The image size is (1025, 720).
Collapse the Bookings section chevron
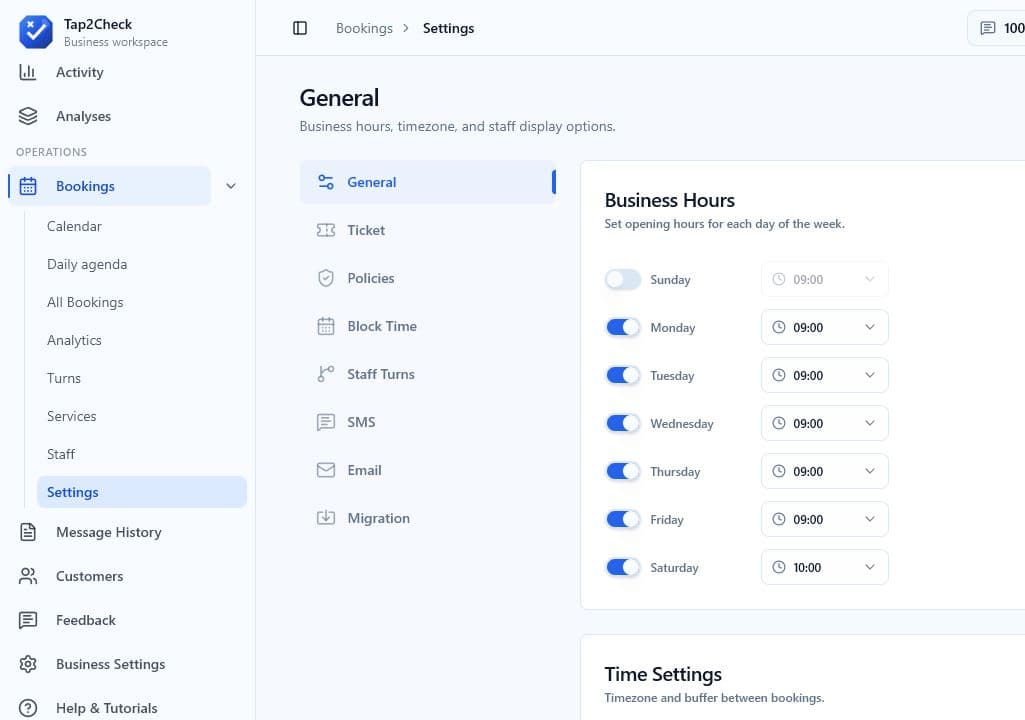231,186
